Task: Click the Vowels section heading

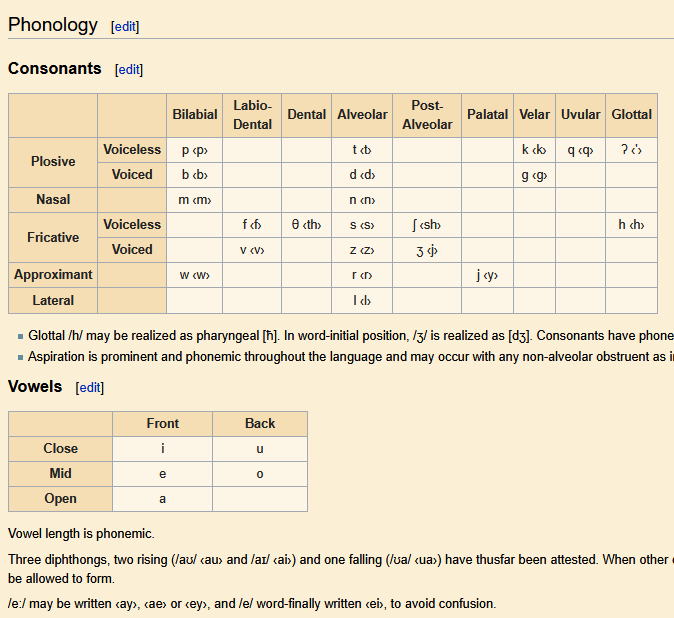Action: tap(35, 386)
